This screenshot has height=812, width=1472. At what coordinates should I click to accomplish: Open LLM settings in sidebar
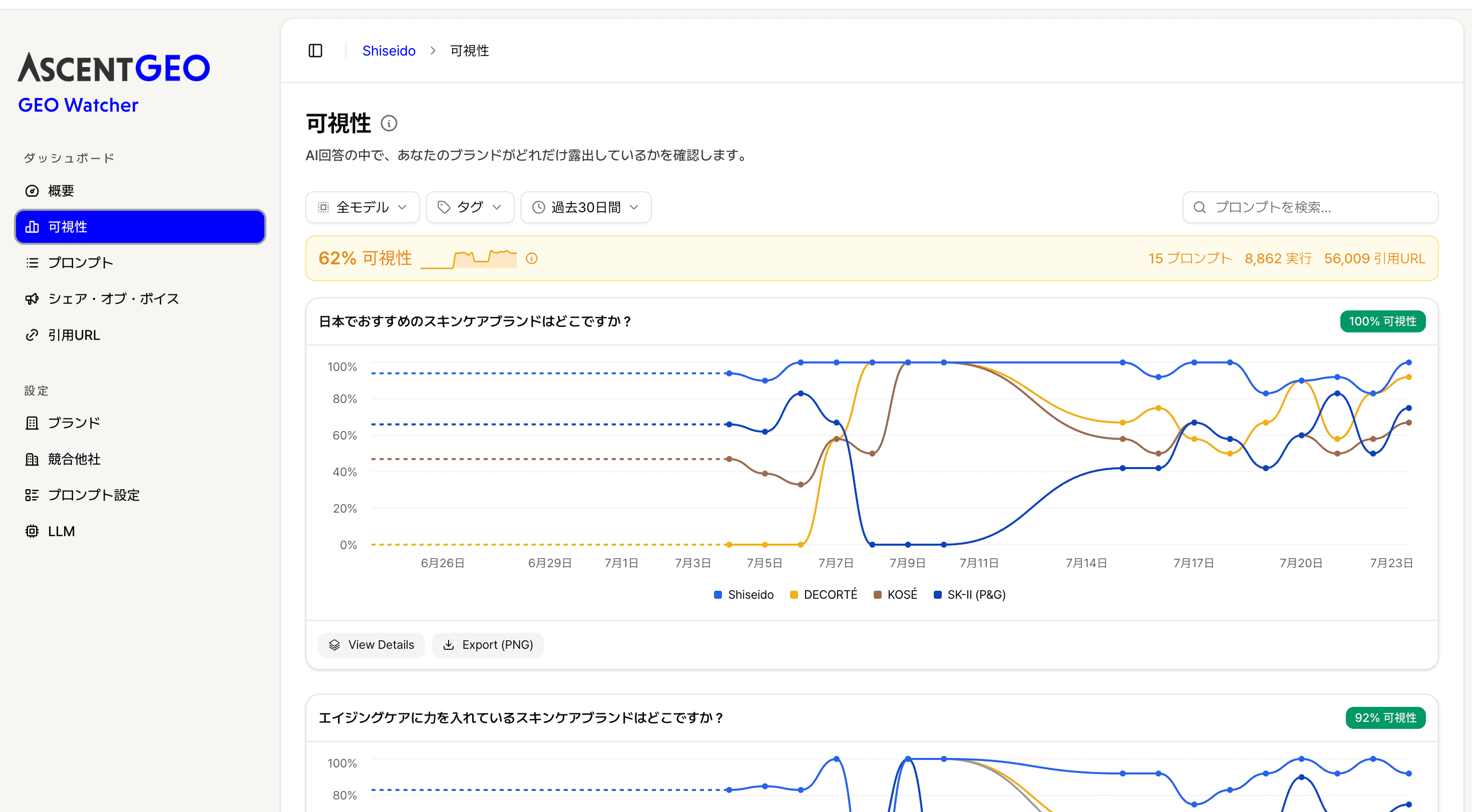[x=140, y=532]
